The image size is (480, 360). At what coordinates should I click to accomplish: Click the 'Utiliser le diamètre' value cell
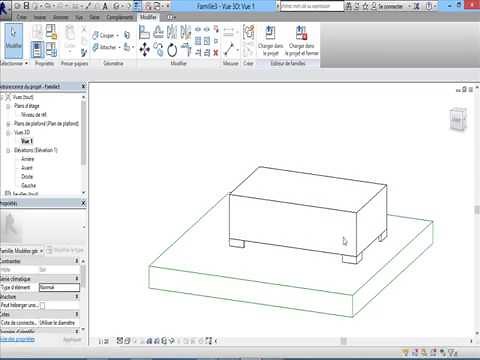point(59,323)
